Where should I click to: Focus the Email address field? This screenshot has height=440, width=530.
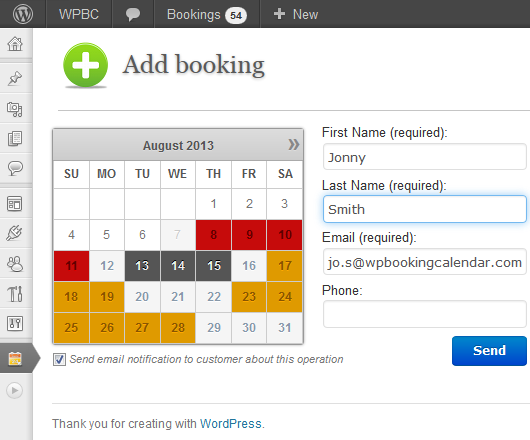(425, 262)
